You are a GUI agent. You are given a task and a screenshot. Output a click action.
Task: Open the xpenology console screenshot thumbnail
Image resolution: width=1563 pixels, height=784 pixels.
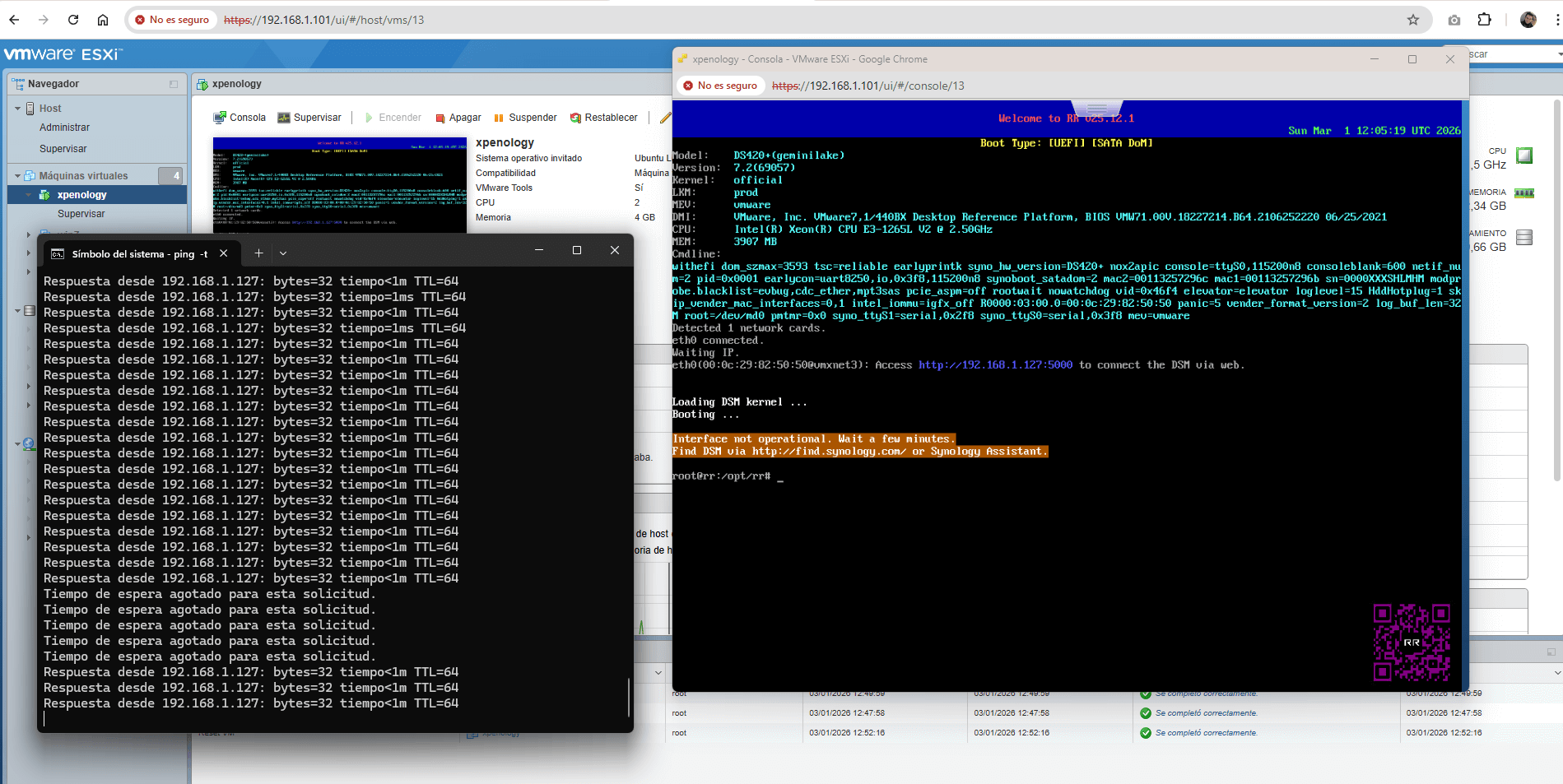(x=339, y=184)
